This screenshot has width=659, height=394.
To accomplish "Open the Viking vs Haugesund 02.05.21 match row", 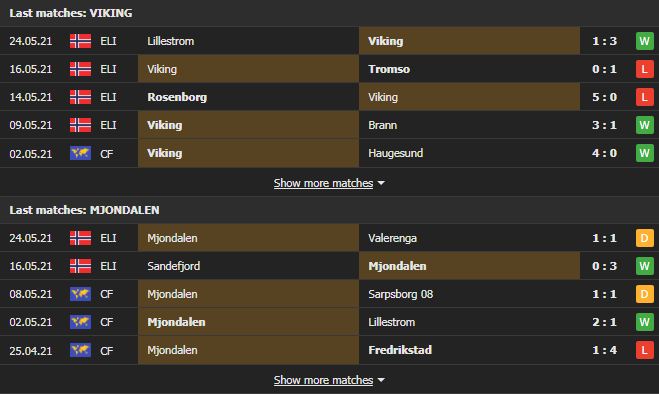I will pyautogui.click(x=330, y=153).
